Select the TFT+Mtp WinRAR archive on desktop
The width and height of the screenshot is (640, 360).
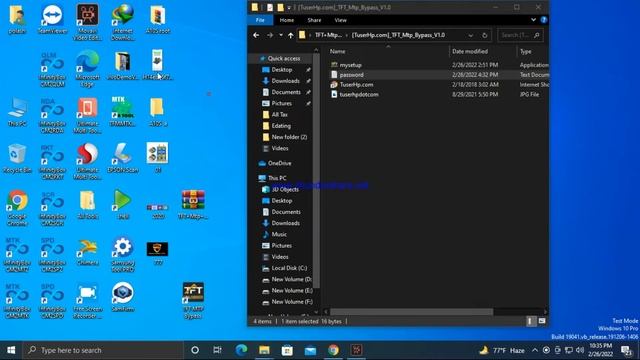pos(193,205)
